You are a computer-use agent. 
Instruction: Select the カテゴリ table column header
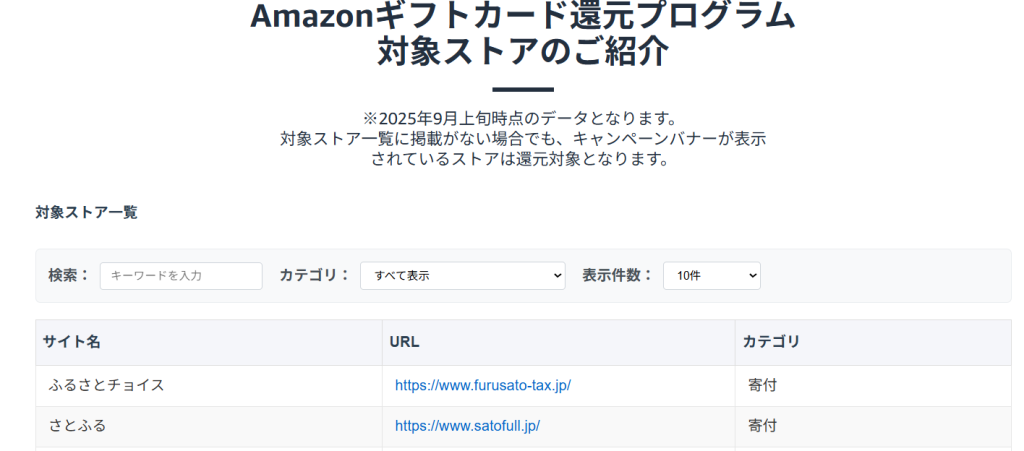(771, 342)
